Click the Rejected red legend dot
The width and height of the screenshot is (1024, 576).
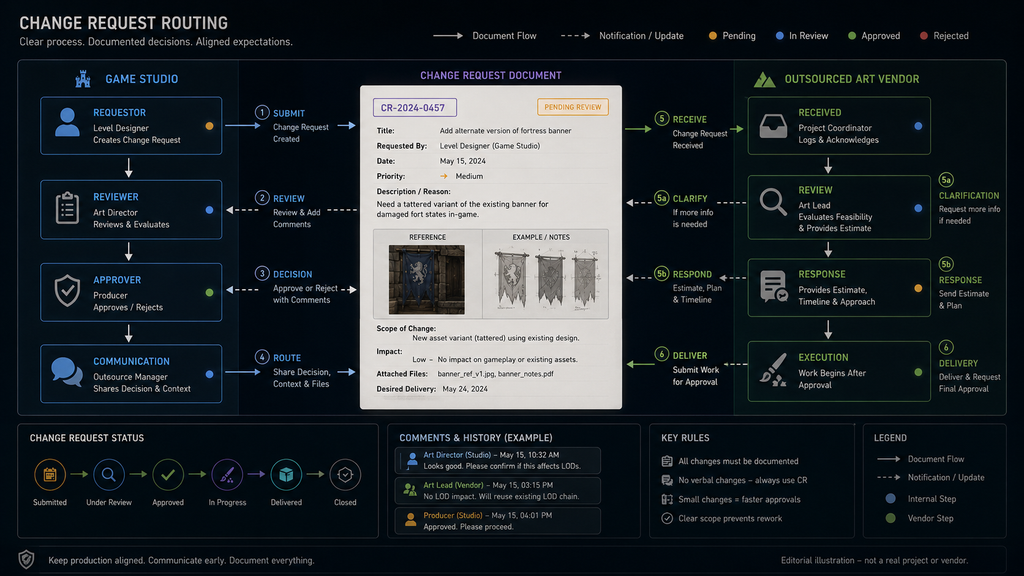[923, 36]
